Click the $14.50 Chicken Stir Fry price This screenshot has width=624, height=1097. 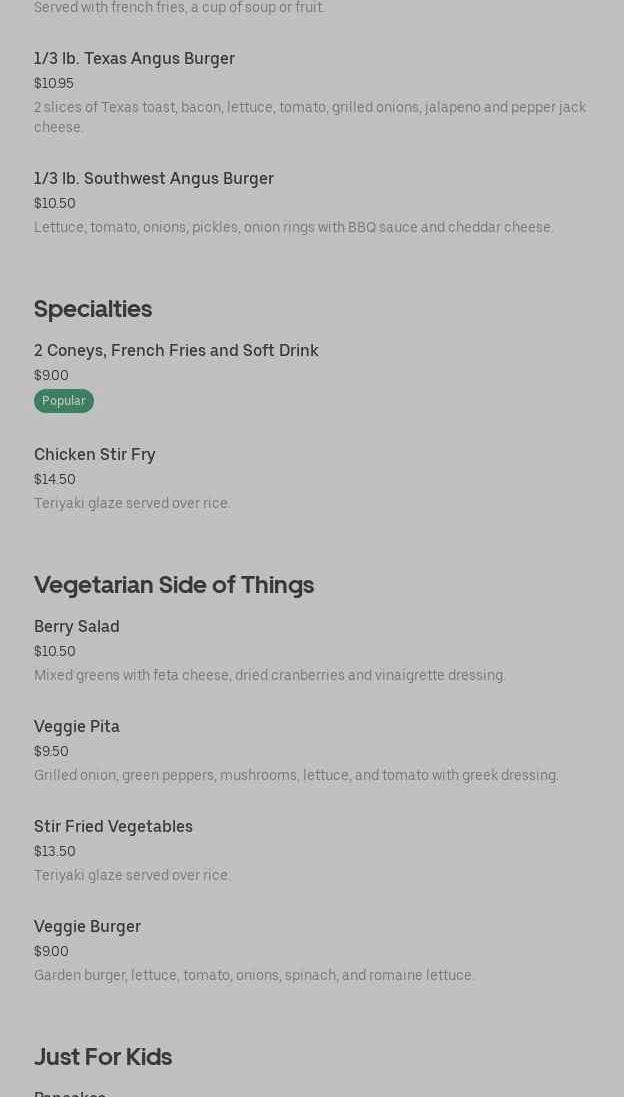(55, 480)
